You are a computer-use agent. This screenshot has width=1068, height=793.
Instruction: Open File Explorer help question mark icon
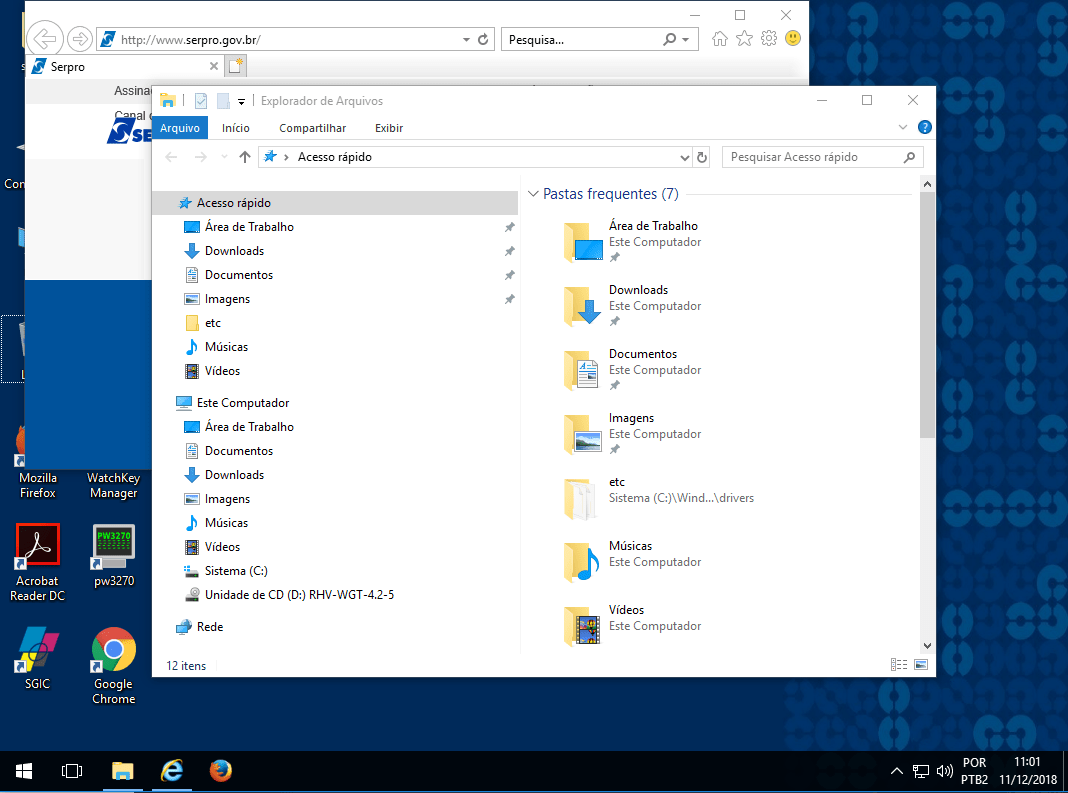[x=925, y=128]
